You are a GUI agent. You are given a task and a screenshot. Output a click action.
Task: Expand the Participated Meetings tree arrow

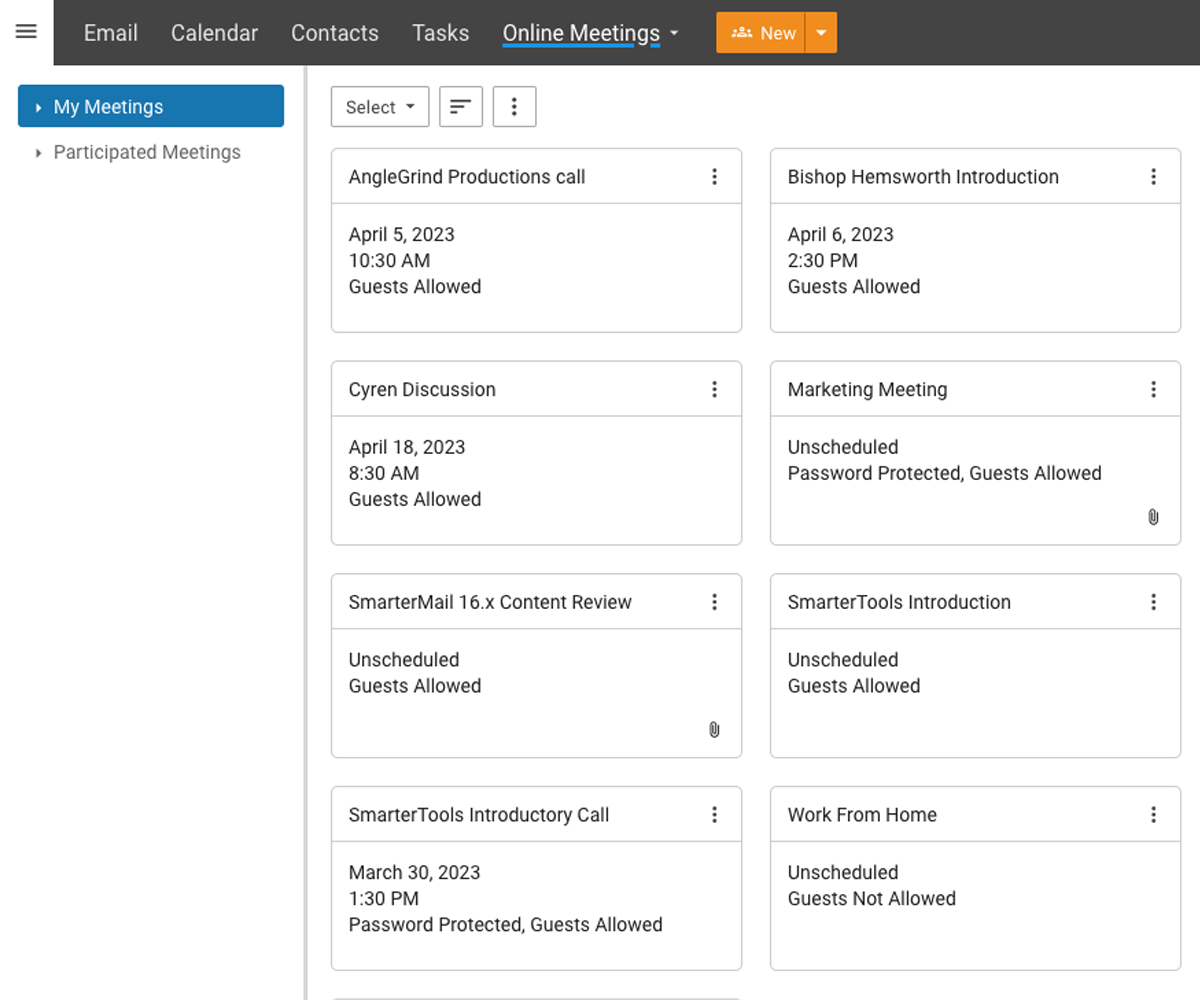pyautogui.click(x=38, y=153)
